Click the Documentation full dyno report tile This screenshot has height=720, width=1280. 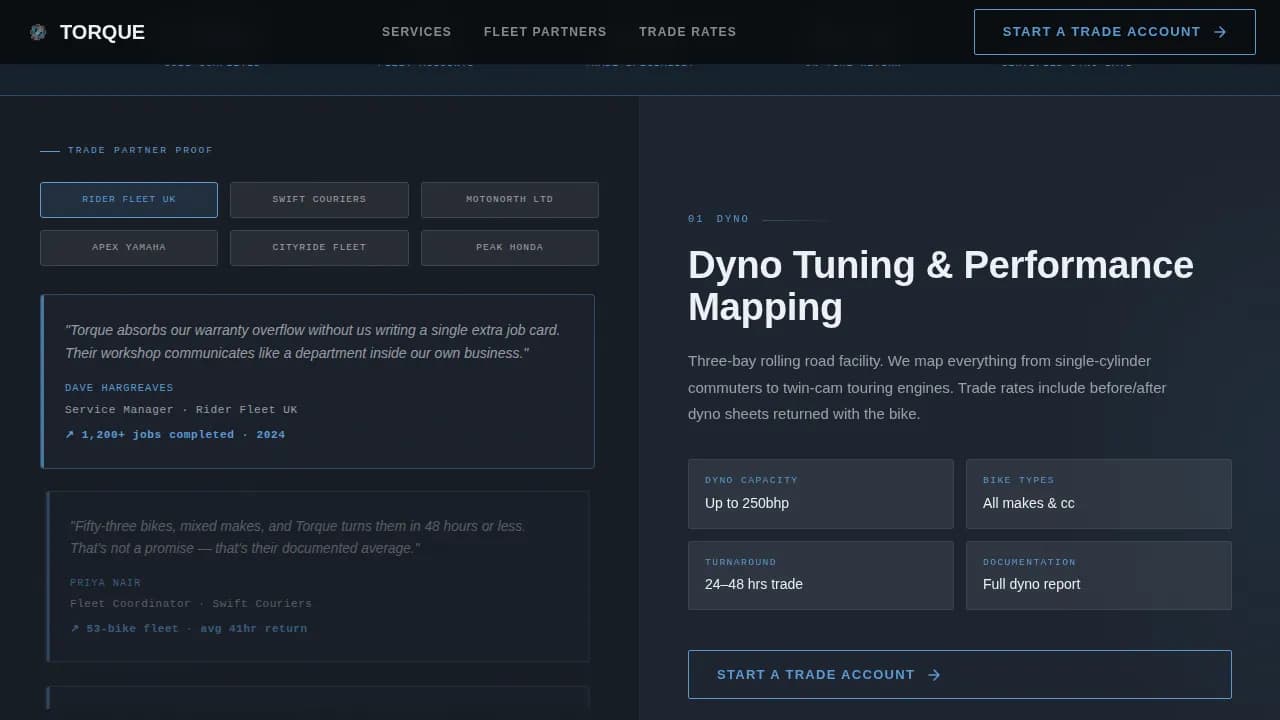pyautogui.click(x=1098, y=575)
